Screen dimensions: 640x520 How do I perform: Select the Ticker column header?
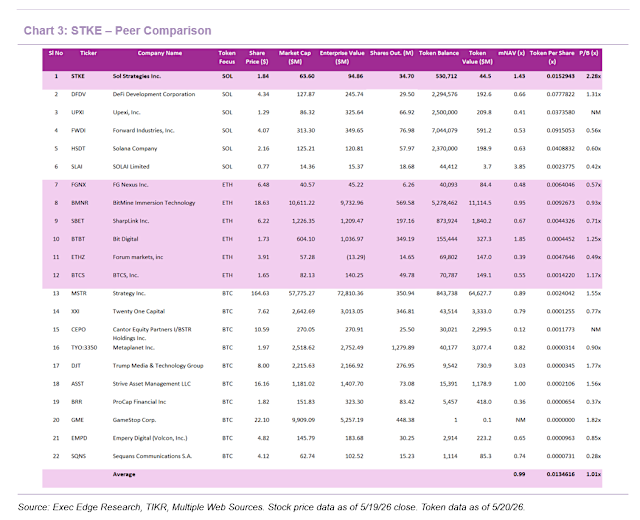[x=88, y=53]
